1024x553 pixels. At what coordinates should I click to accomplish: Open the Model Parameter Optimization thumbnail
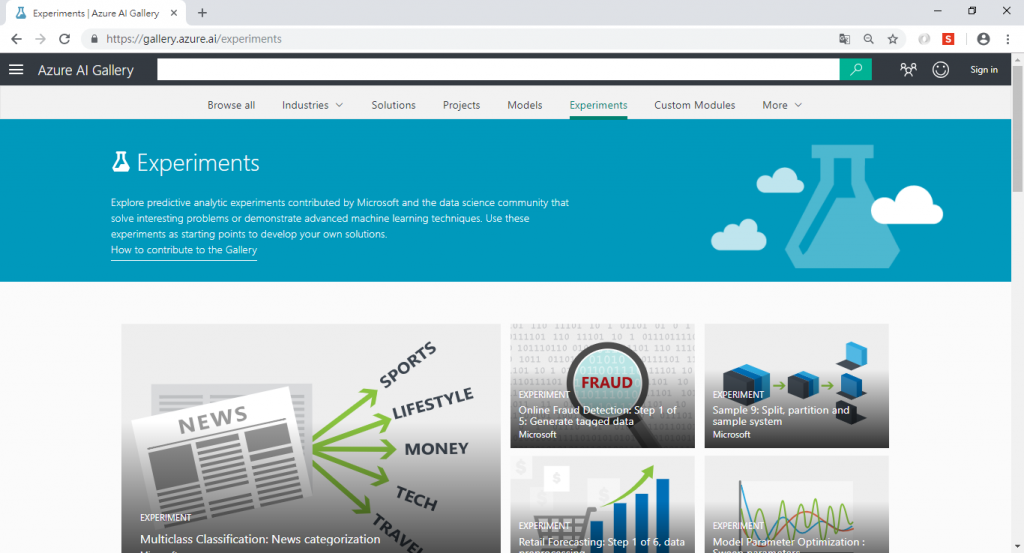pos(796,504)
